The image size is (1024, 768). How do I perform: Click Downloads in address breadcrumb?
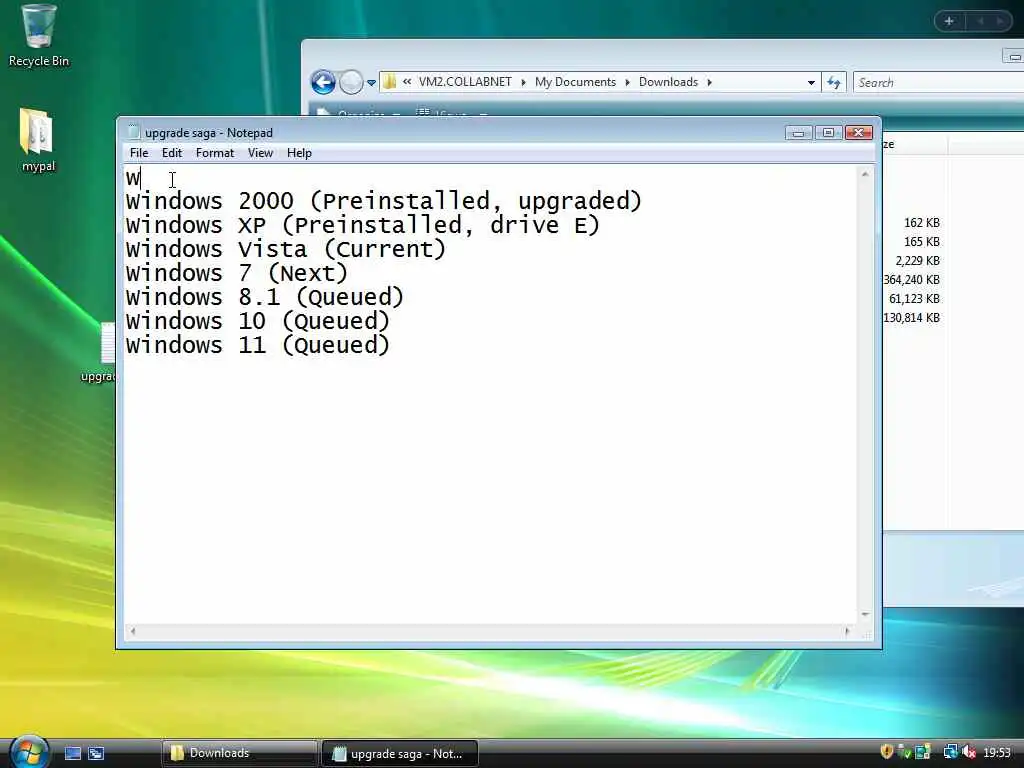tap(668, 82)
